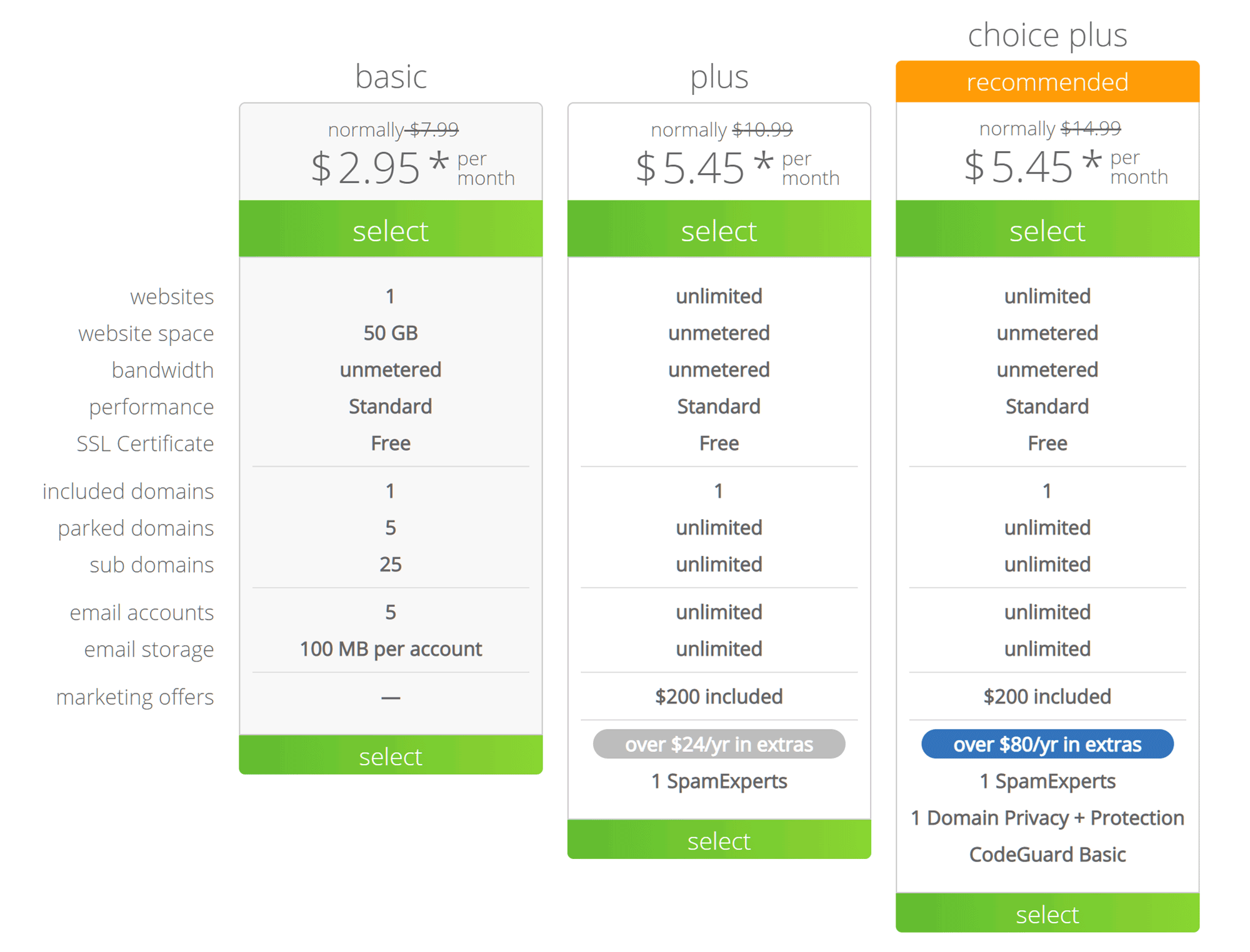
Task: Click the 1 SpamExperts extra under plus
Action: coord(719,781)
